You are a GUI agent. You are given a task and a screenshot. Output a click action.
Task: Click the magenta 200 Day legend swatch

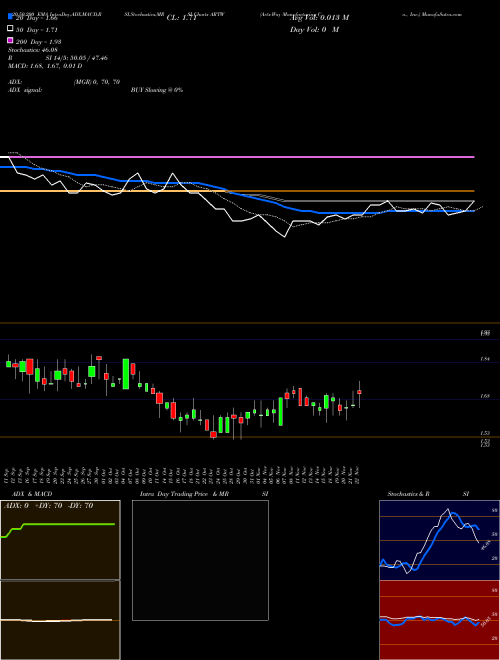pos(10,40)
